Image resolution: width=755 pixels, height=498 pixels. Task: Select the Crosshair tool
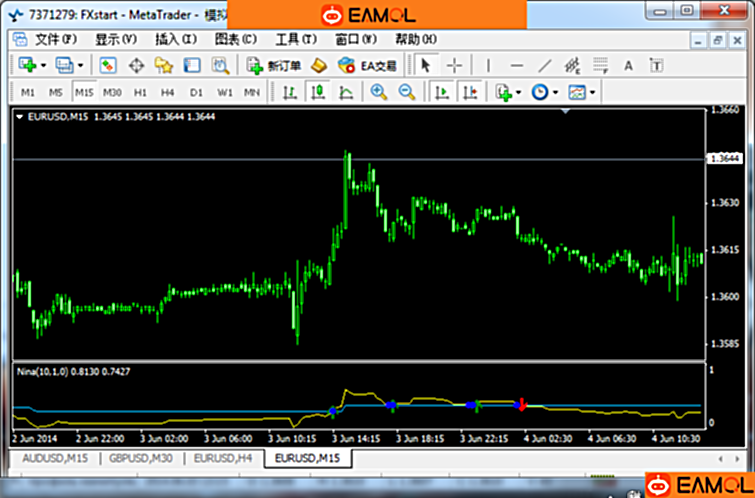454,65
